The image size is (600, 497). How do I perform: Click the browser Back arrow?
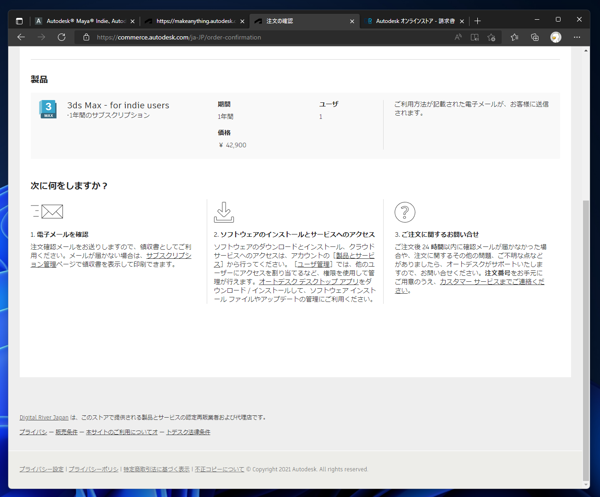point(21,37)
